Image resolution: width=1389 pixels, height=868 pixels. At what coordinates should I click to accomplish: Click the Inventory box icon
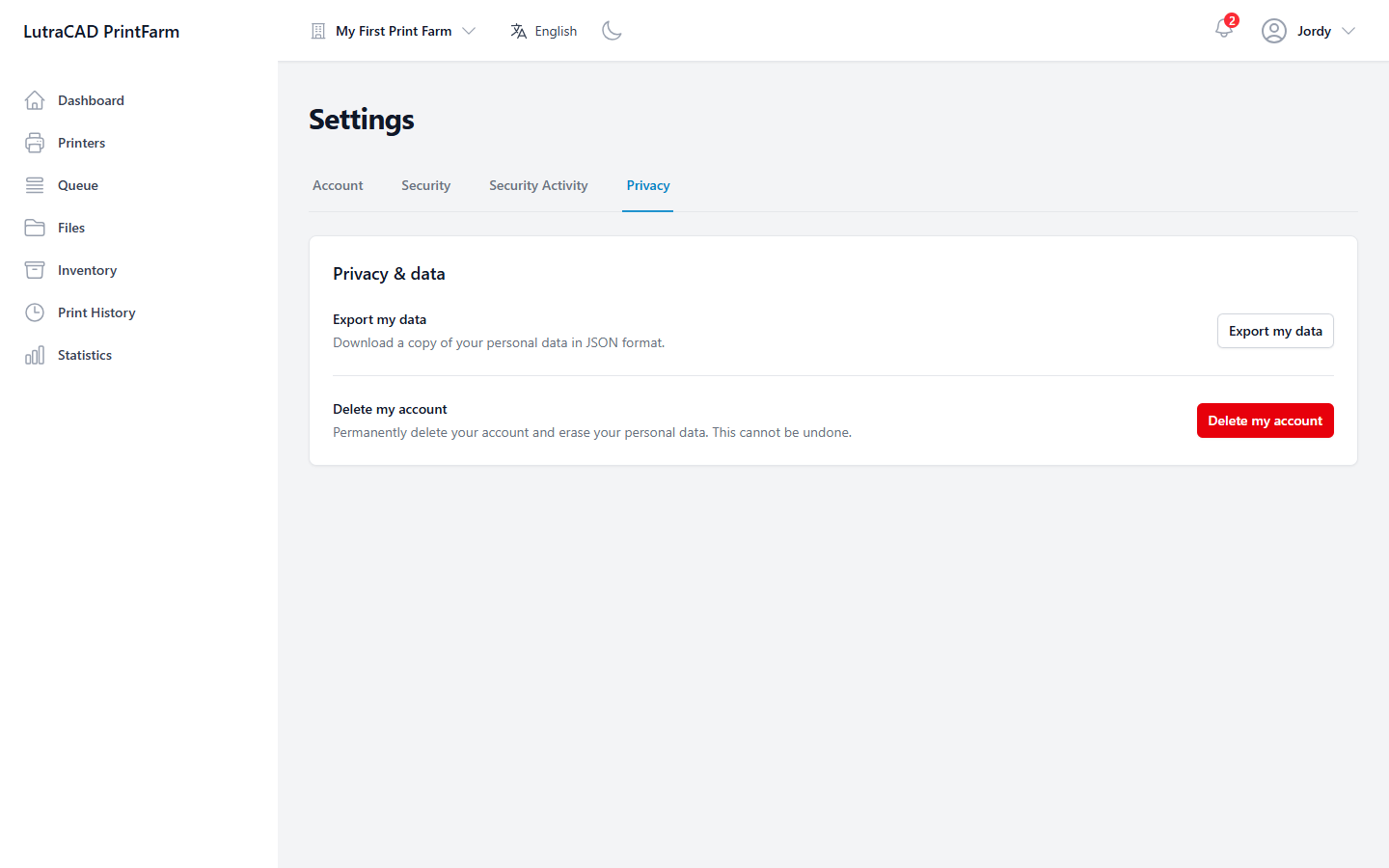pos(35,270)
